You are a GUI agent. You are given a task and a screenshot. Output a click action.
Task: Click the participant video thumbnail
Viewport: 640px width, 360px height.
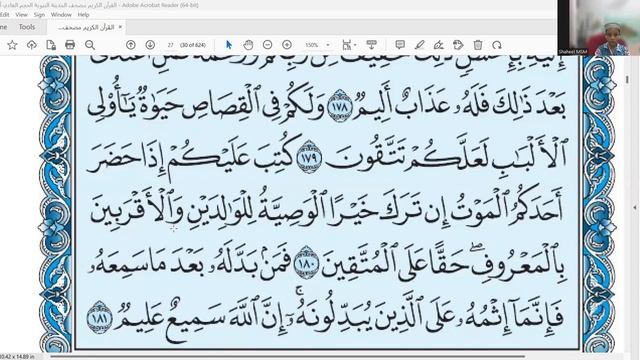(599, 28)
